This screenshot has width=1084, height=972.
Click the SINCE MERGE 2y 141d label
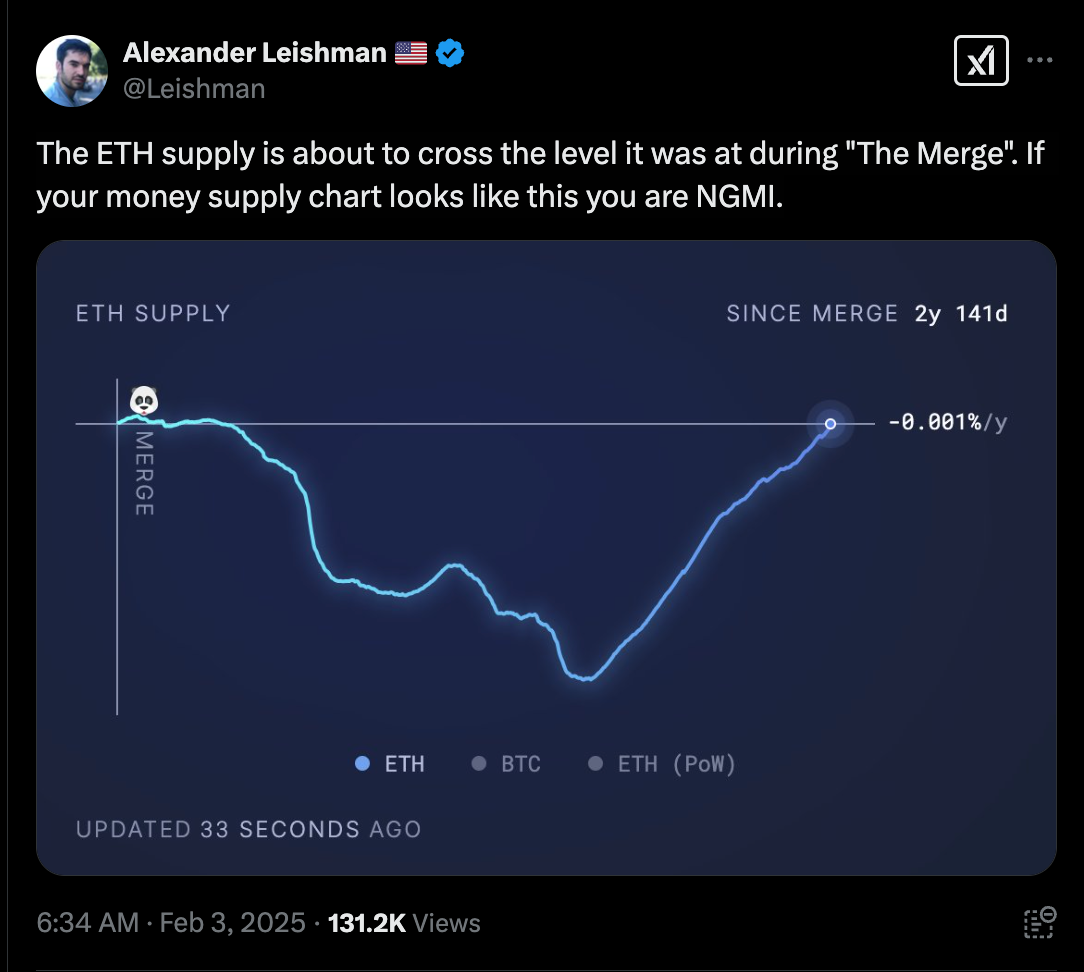[x=866, y=314]
